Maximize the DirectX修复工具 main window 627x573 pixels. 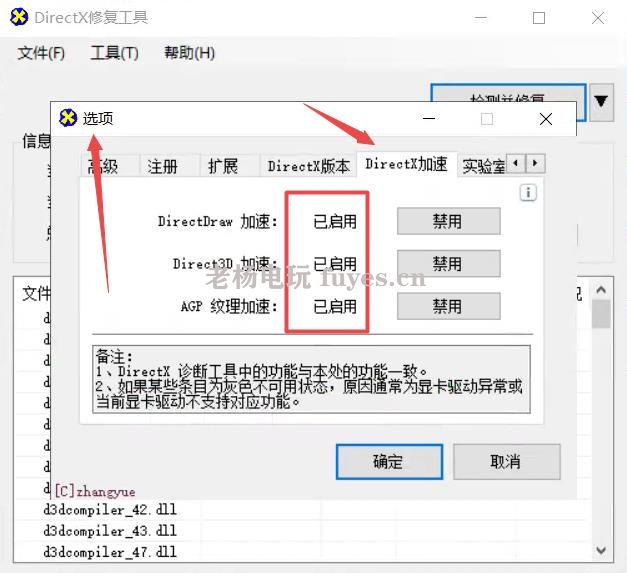[539, 18]
